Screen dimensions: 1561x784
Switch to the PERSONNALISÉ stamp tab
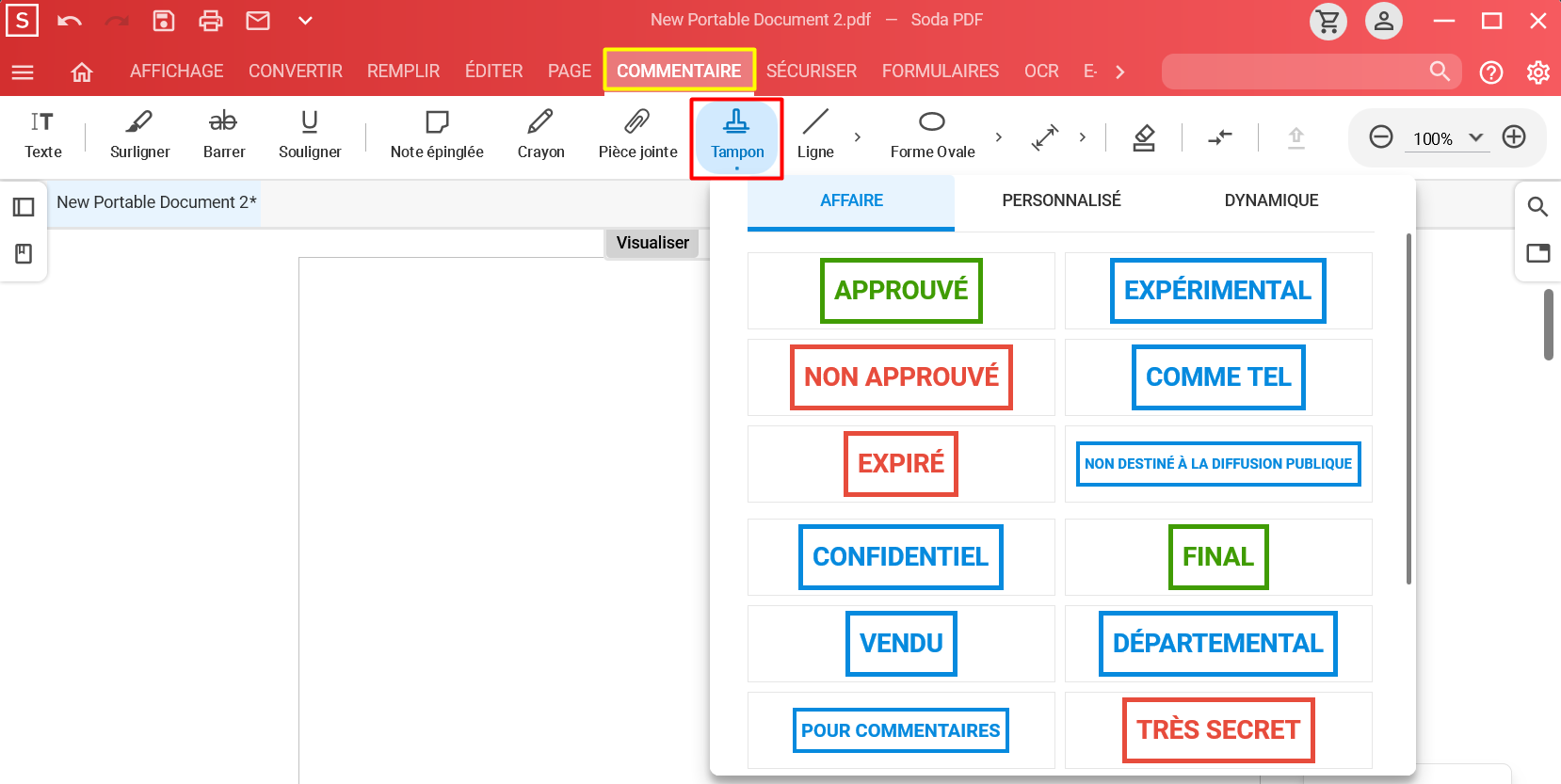1061,200
